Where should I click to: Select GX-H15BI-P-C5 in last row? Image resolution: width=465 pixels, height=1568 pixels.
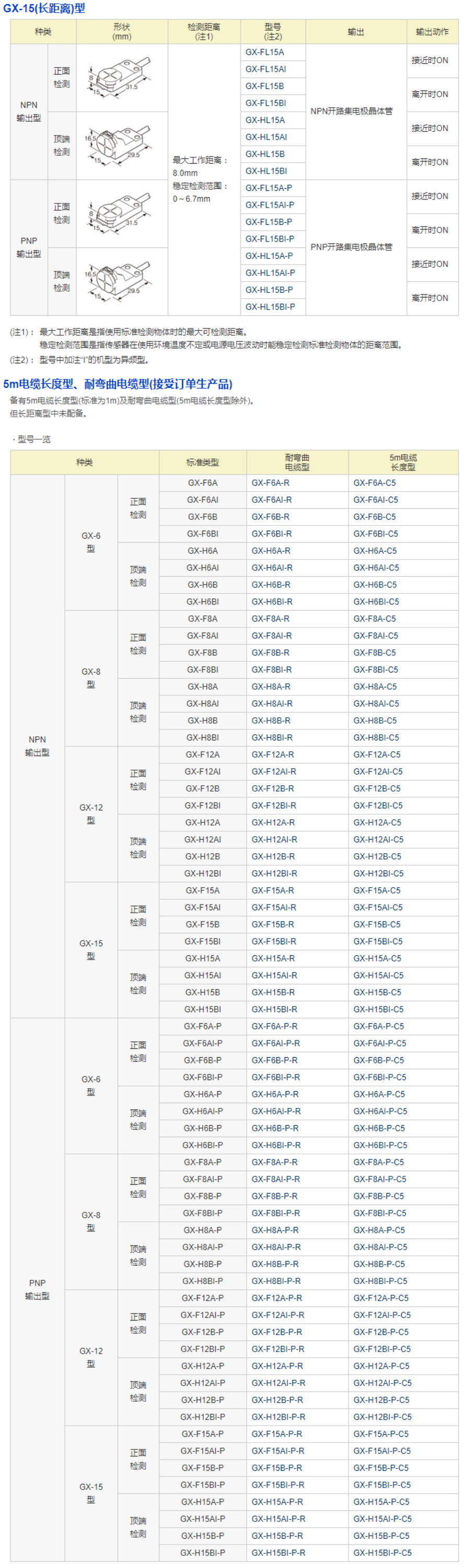pyautogui.click(x=382, y=1552)
